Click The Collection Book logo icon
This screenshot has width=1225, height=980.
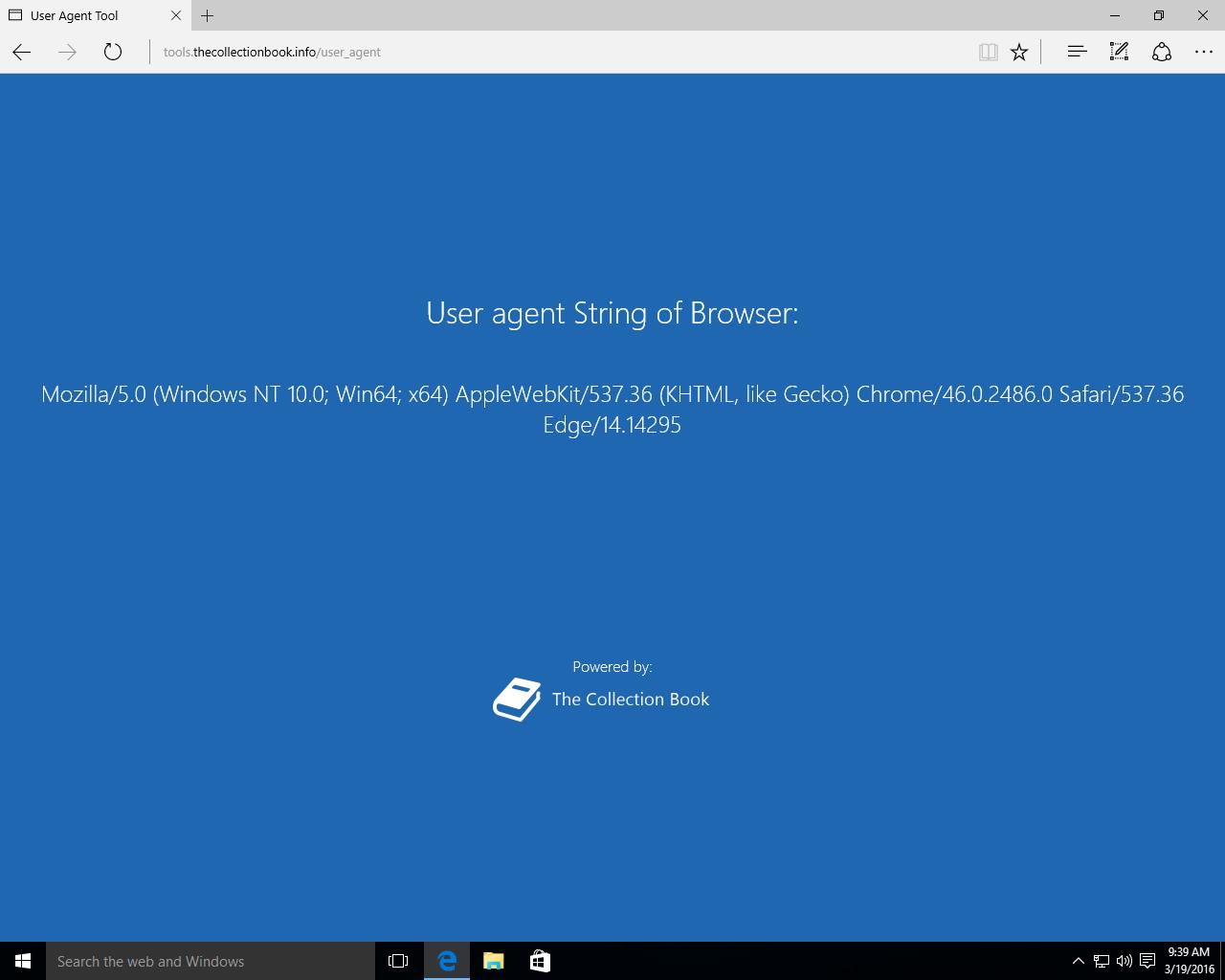[517, 700]
